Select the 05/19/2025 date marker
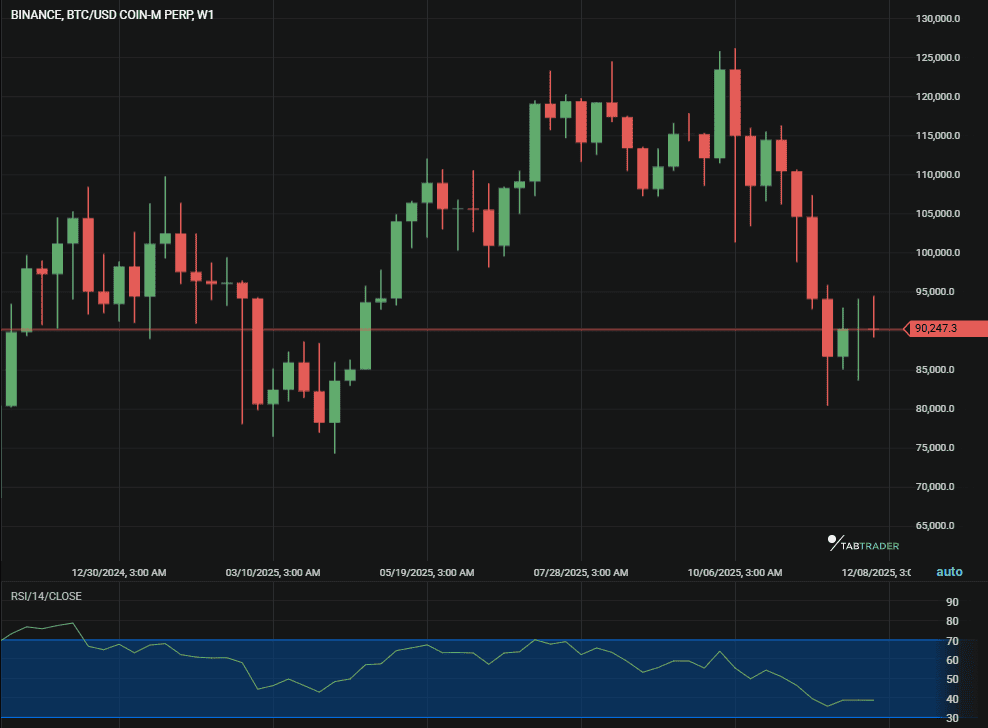Viewport: 988px width, 728px height. [427, 573]
